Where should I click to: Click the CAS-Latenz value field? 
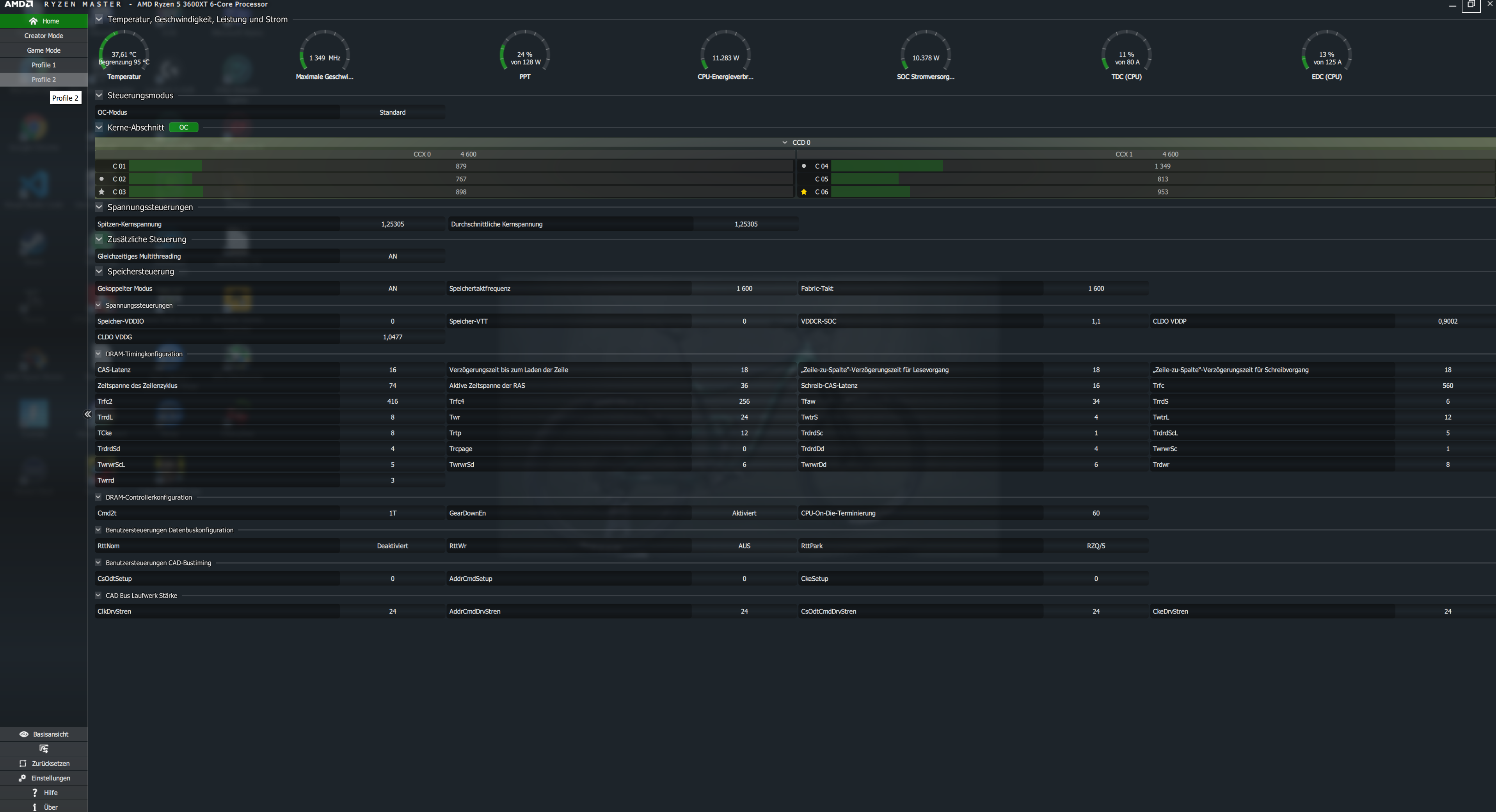393,370
